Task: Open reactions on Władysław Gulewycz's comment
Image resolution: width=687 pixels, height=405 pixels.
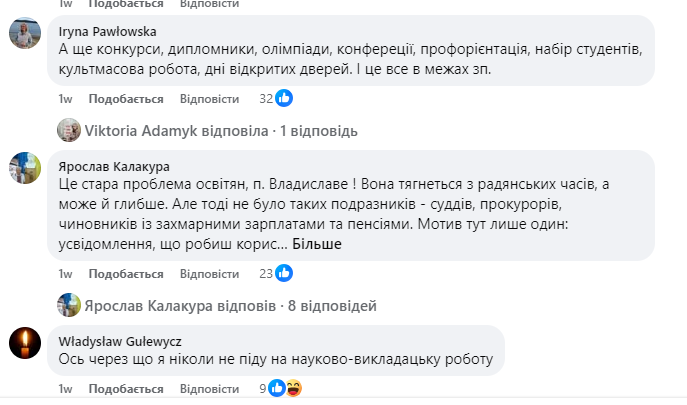Action: click(x=285, y=387)
